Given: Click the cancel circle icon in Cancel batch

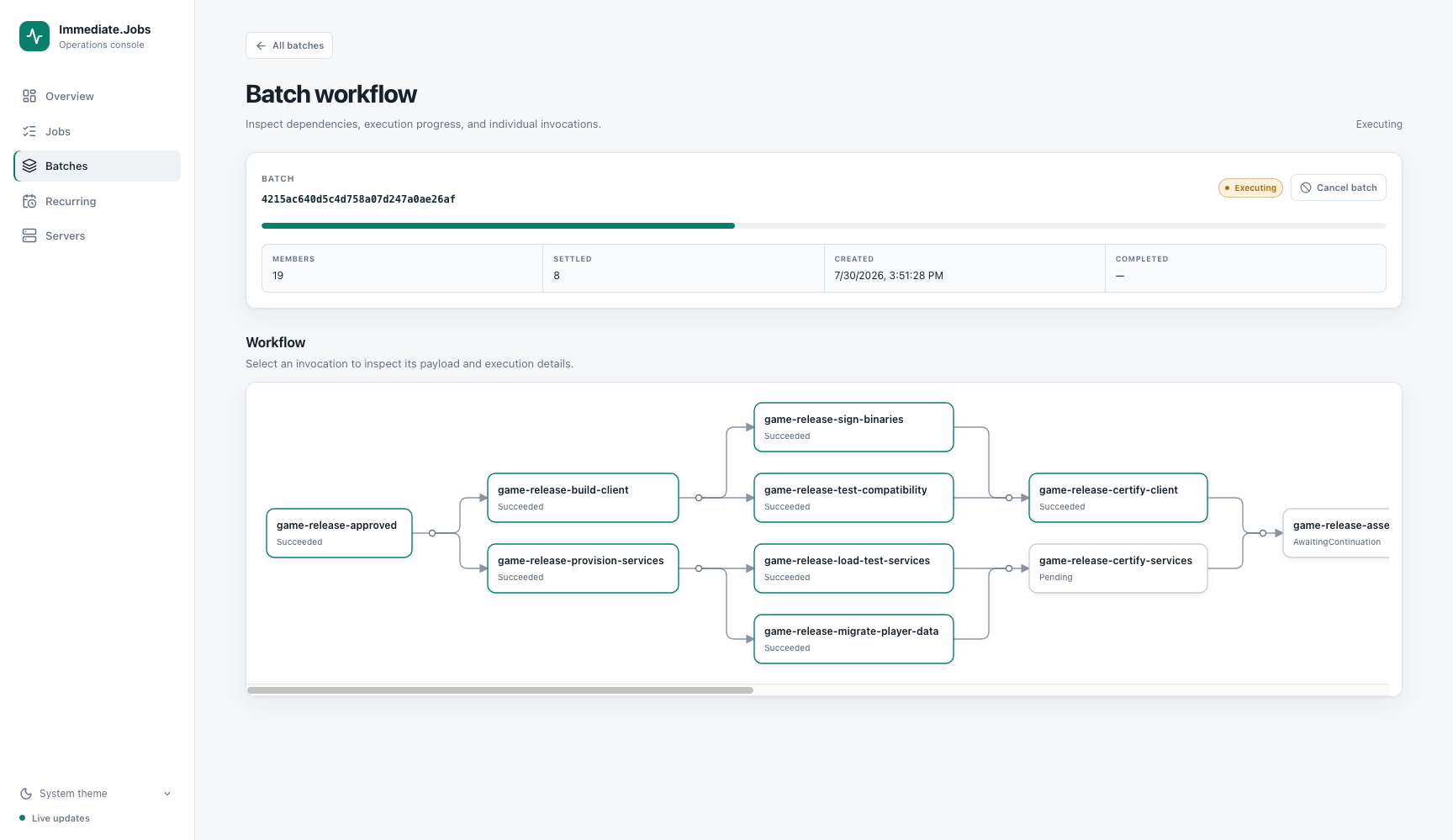Looking at the screenshot, I should (1306, 188).
